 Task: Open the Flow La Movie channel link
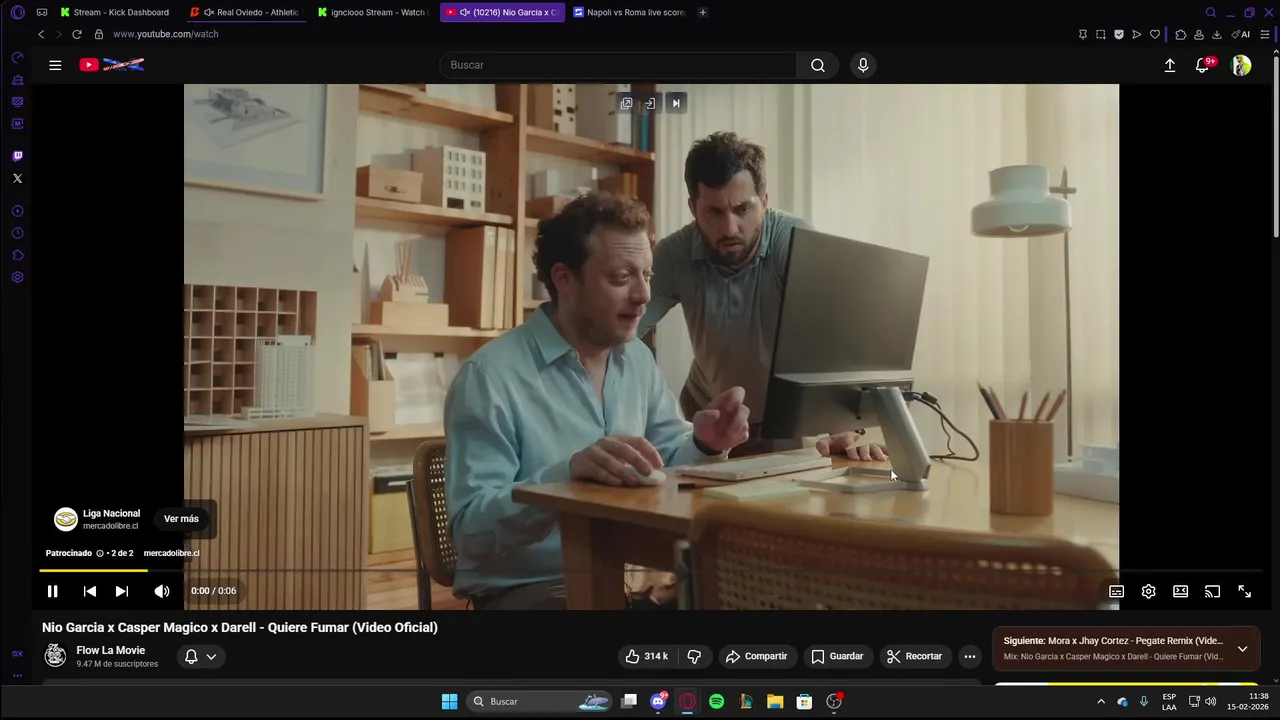tap(111, 650)
